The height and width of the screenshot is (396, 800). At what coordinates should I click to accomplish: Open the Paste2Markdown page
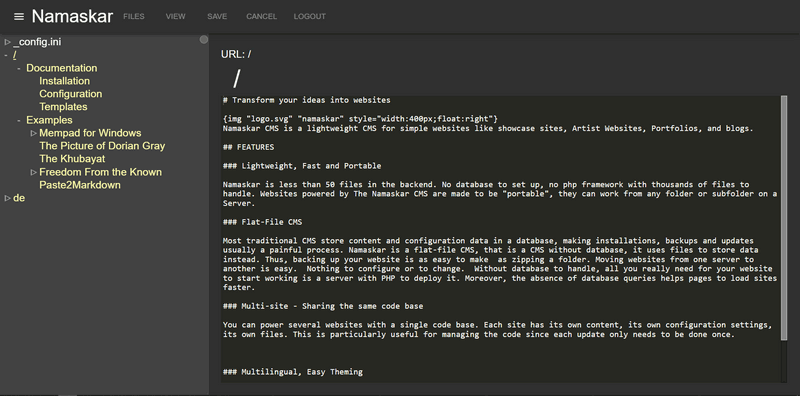coord(80,185)
